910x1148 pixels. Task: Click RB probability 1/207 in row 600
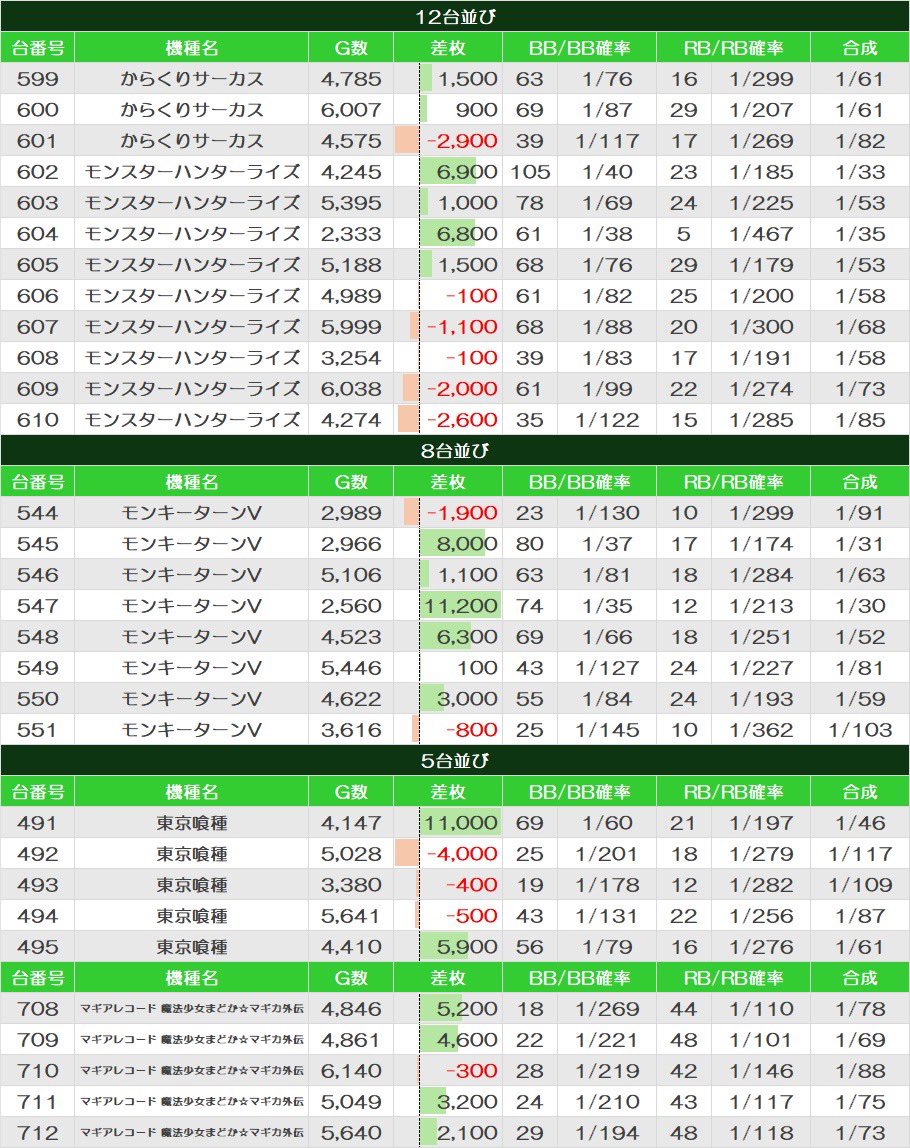point(761,110)
